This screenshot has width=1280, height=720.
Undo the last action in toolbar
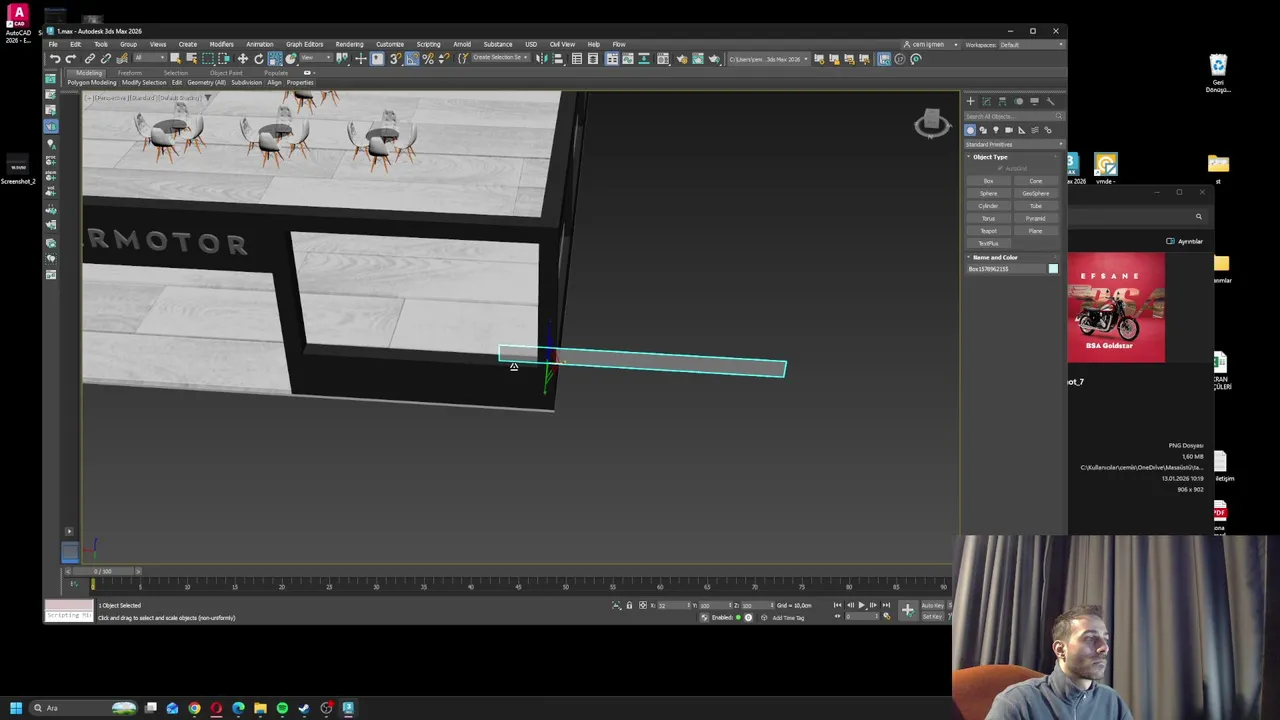click(55, 59)
